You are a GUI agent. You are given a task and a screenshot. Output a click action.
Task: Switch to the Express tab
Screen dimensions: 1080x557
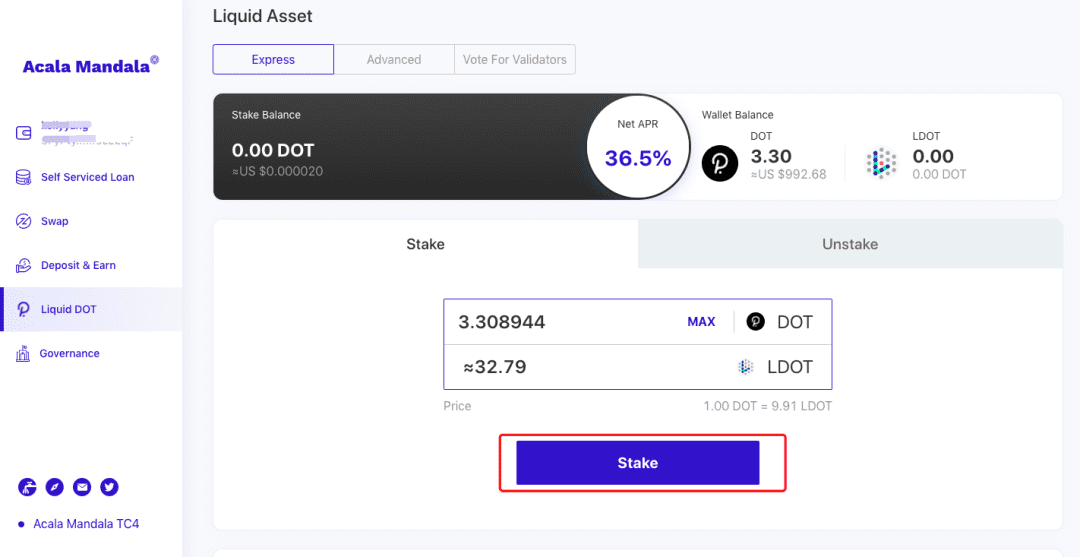pos(273,59)
